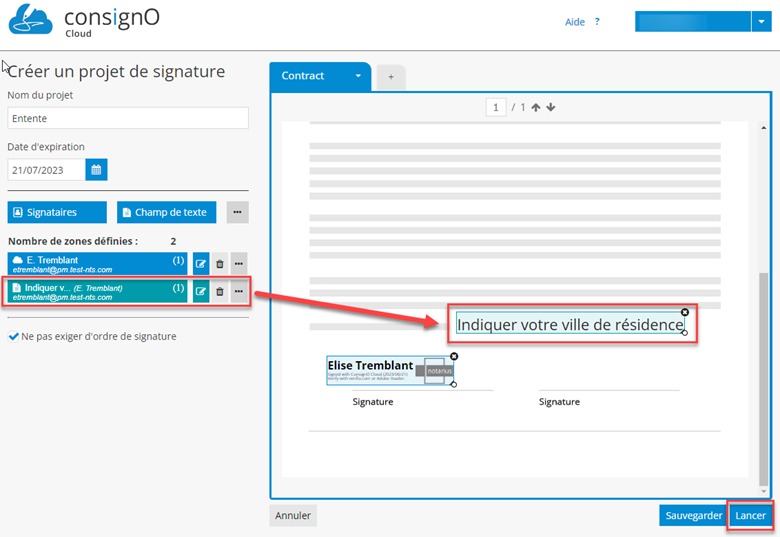Screen dimensions: 780x537
Task: Toggle 'Ne pas exiger d'ordre de signature'
Action: click(13, 337)
